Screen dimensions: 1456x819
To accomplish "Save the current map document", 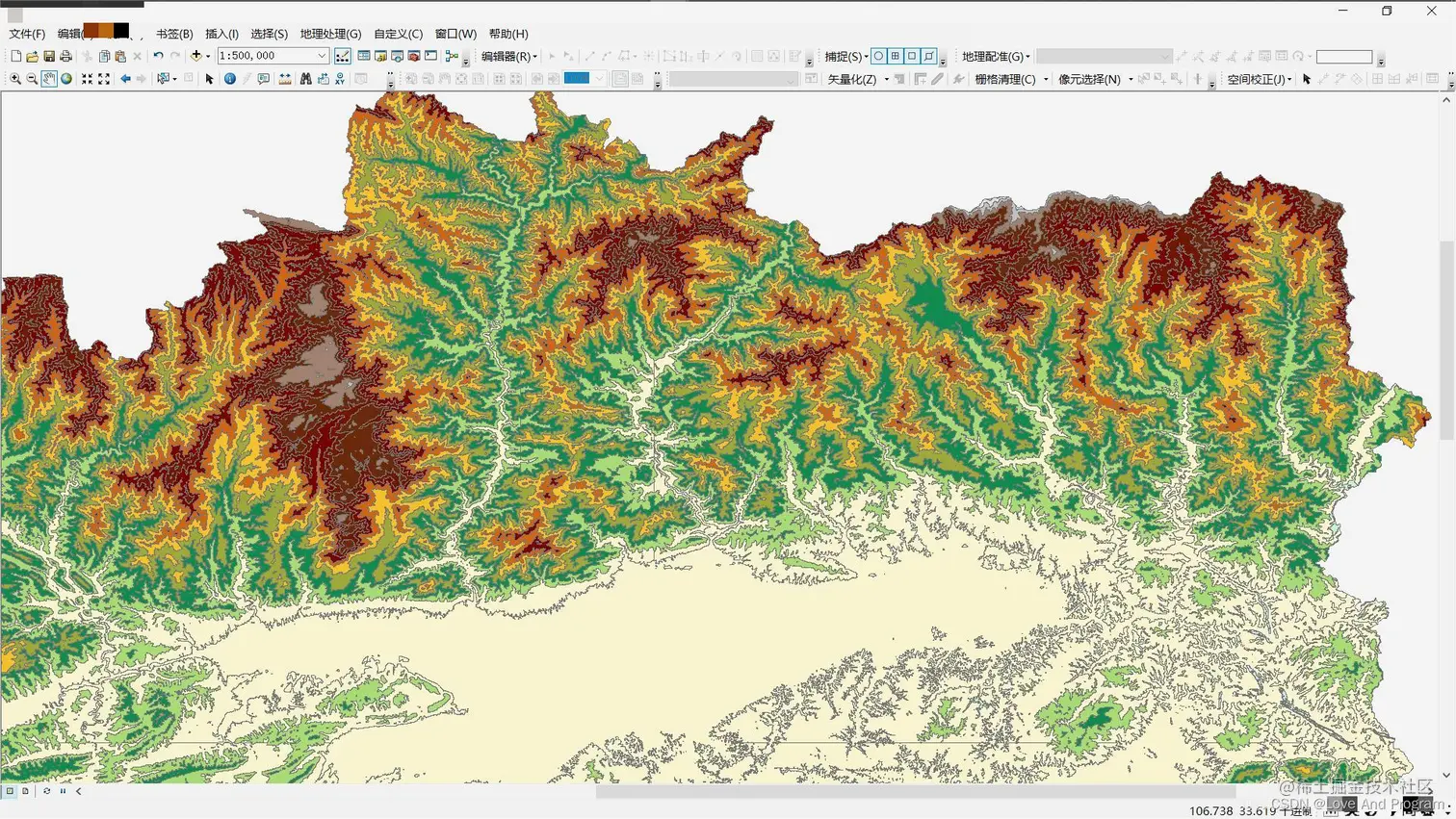I will point(49,57).
